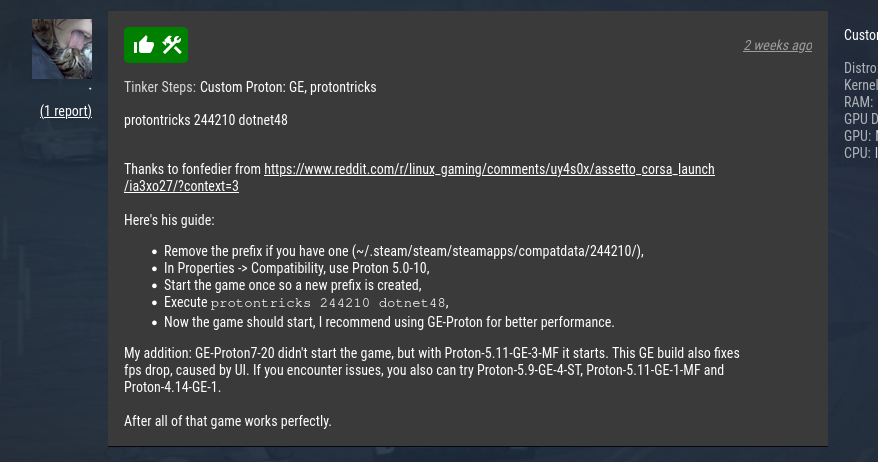Open the reviewer's avatar picture
Viewport: 878px width, 462px height.
(62, 49)
